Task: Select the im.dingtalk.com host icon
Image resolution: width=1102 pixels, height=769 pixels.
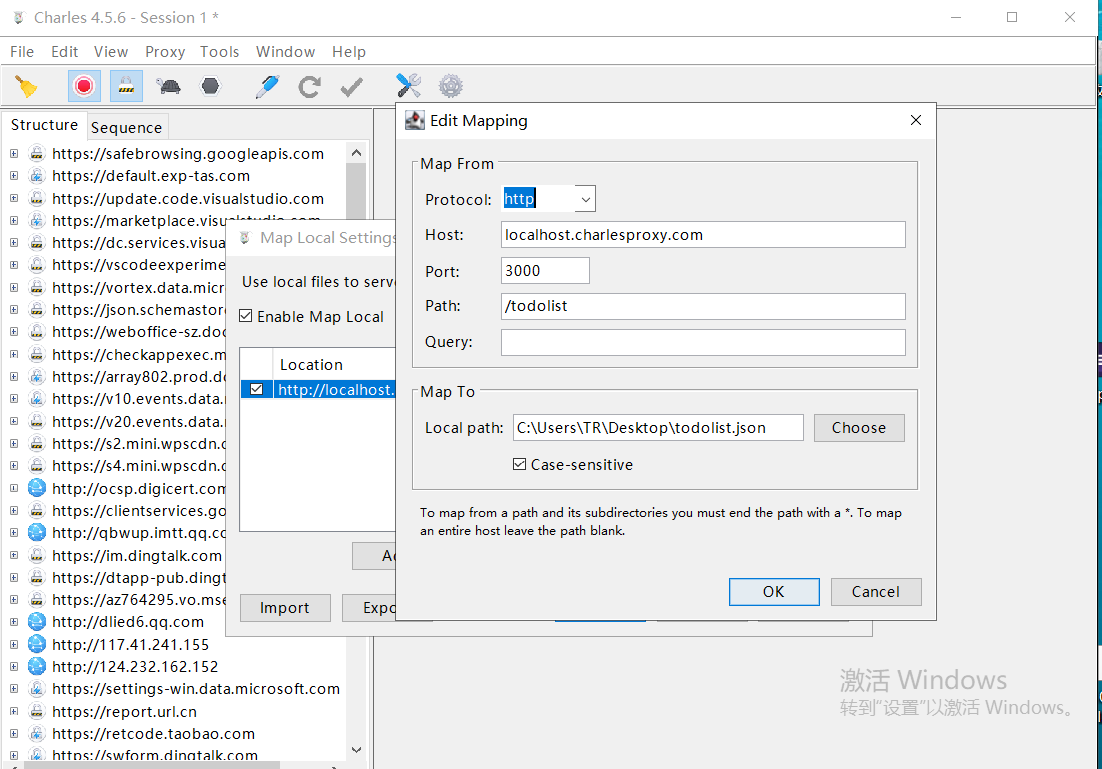Action: click(x=37, y=555)
